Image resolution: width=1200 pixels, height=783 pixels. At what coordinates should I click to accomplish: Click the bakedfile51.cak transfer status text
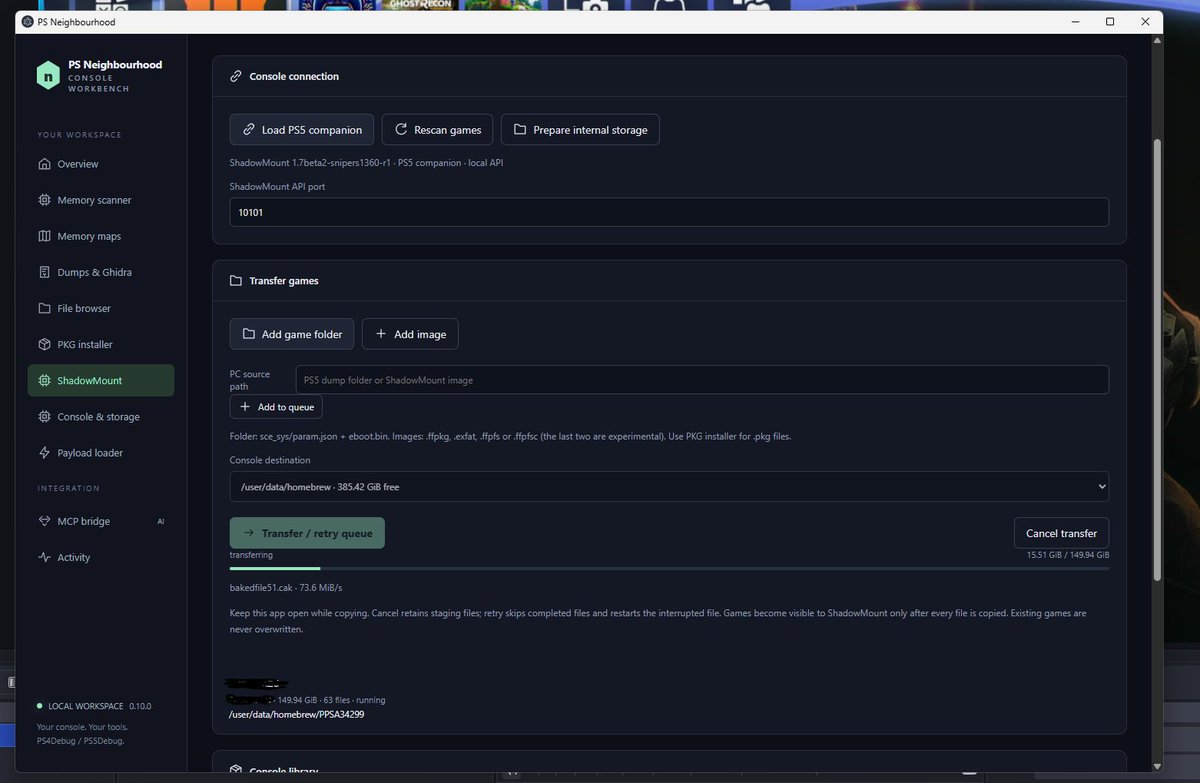pyautogui.click(x=286, y=587)
